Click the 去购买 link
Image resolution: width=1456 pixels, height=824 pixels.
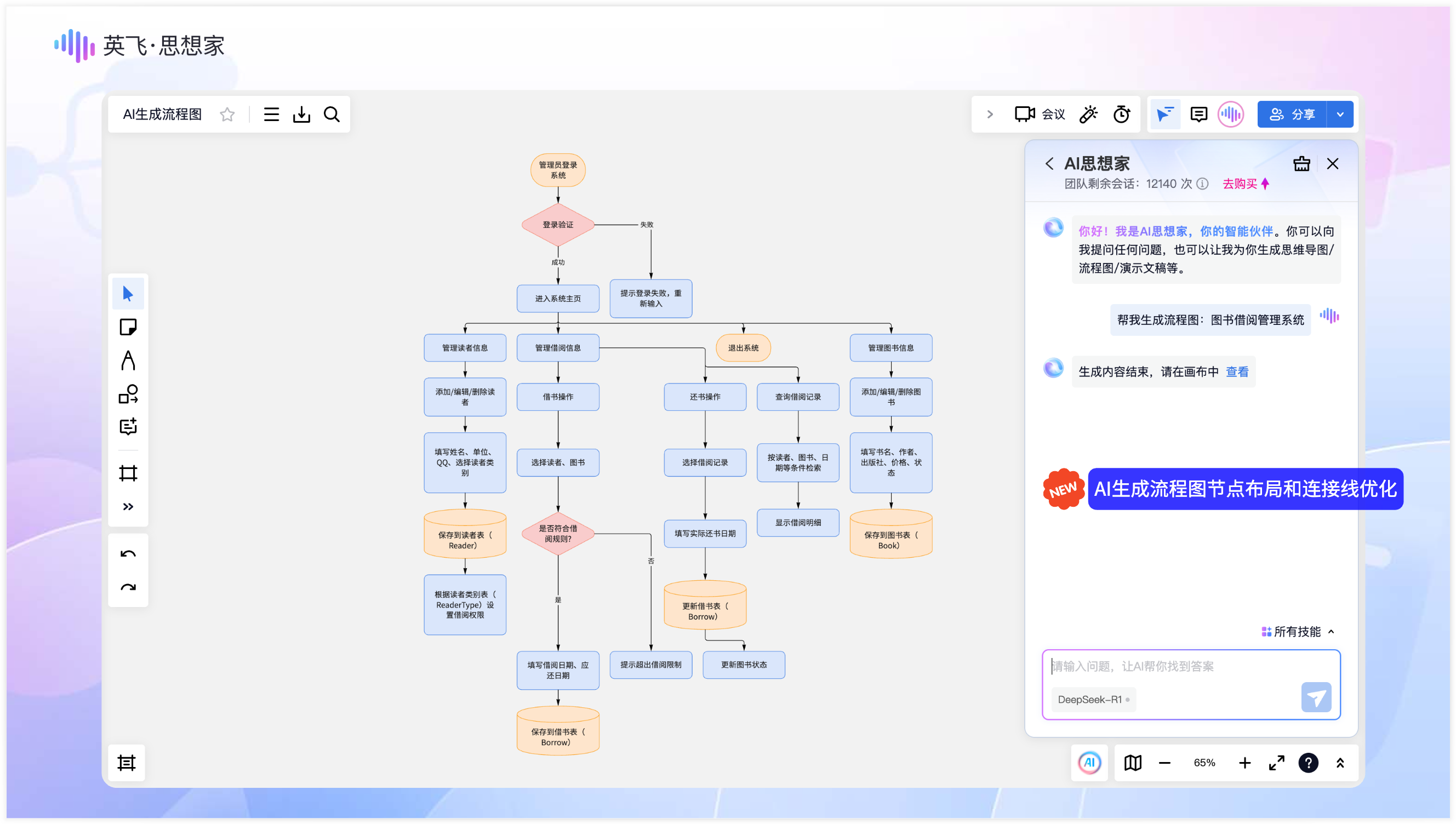(1245, 184)
